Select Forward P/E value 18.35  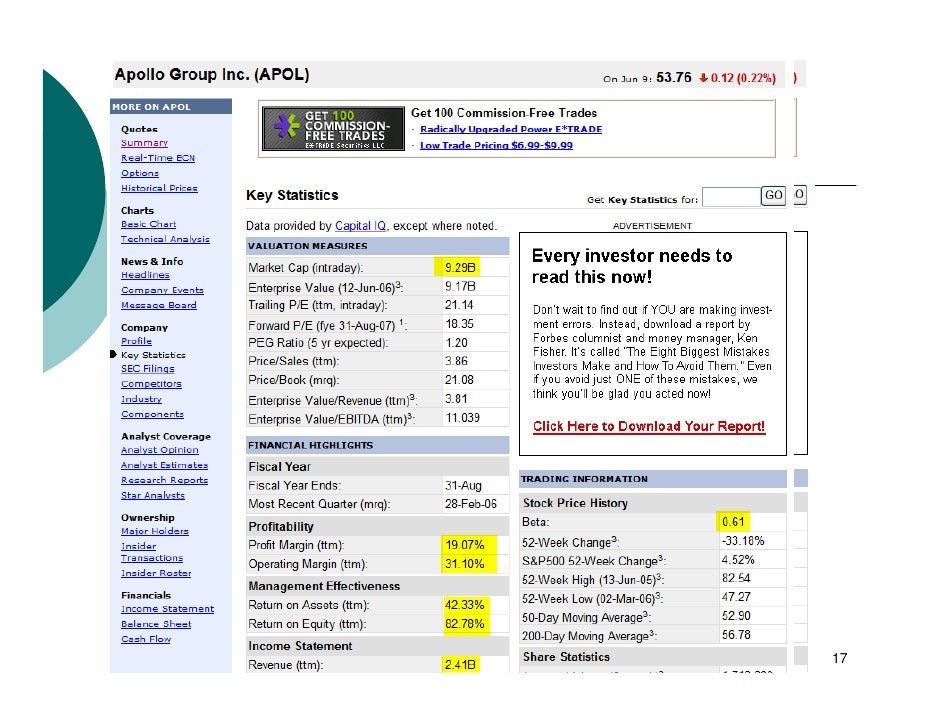pos(460,324)
